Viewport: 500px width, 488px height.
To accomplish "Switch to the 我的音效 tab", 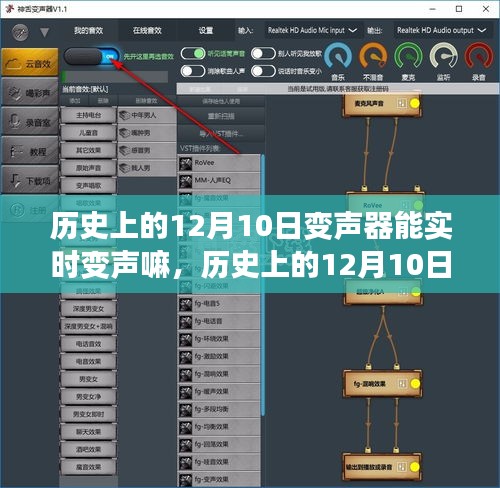I will click(89, 31).
